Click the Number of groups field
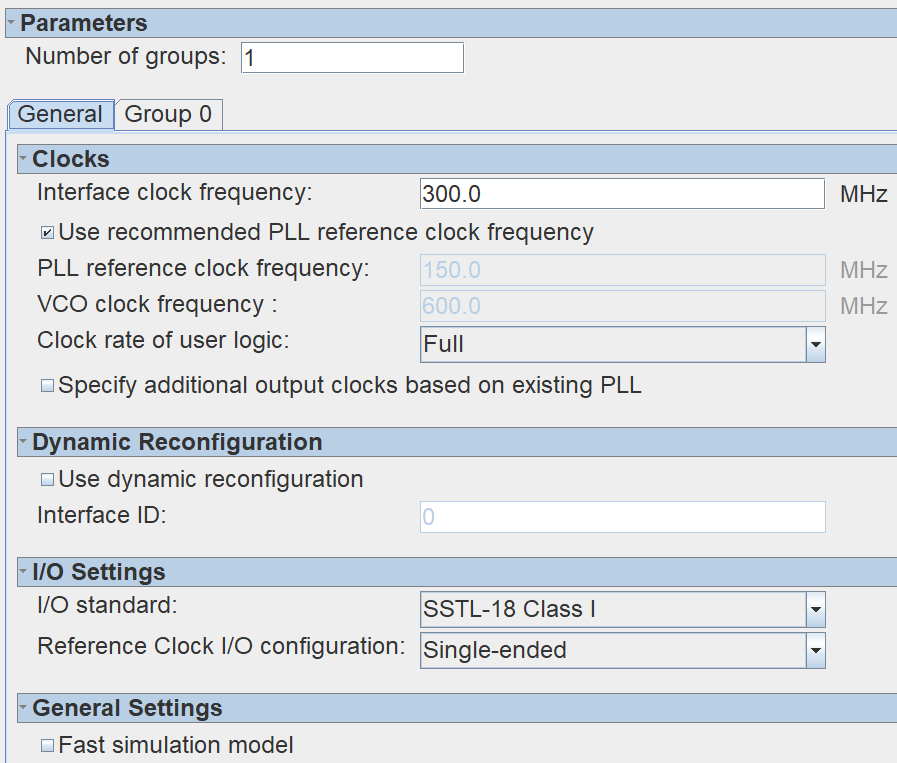The width and height of the screenshot is (897, 763). pos(352,58)
